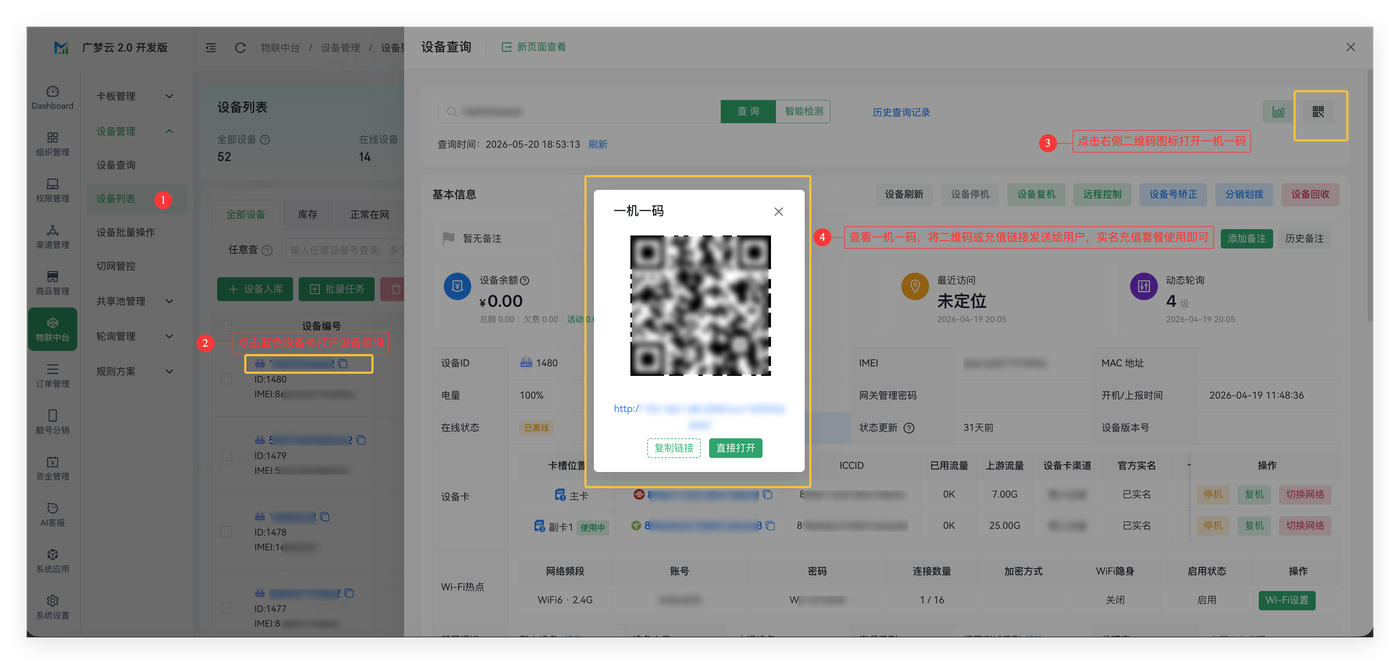
Task: Open 组织管理 in the sidebar
Action: (x=52, y=144)
